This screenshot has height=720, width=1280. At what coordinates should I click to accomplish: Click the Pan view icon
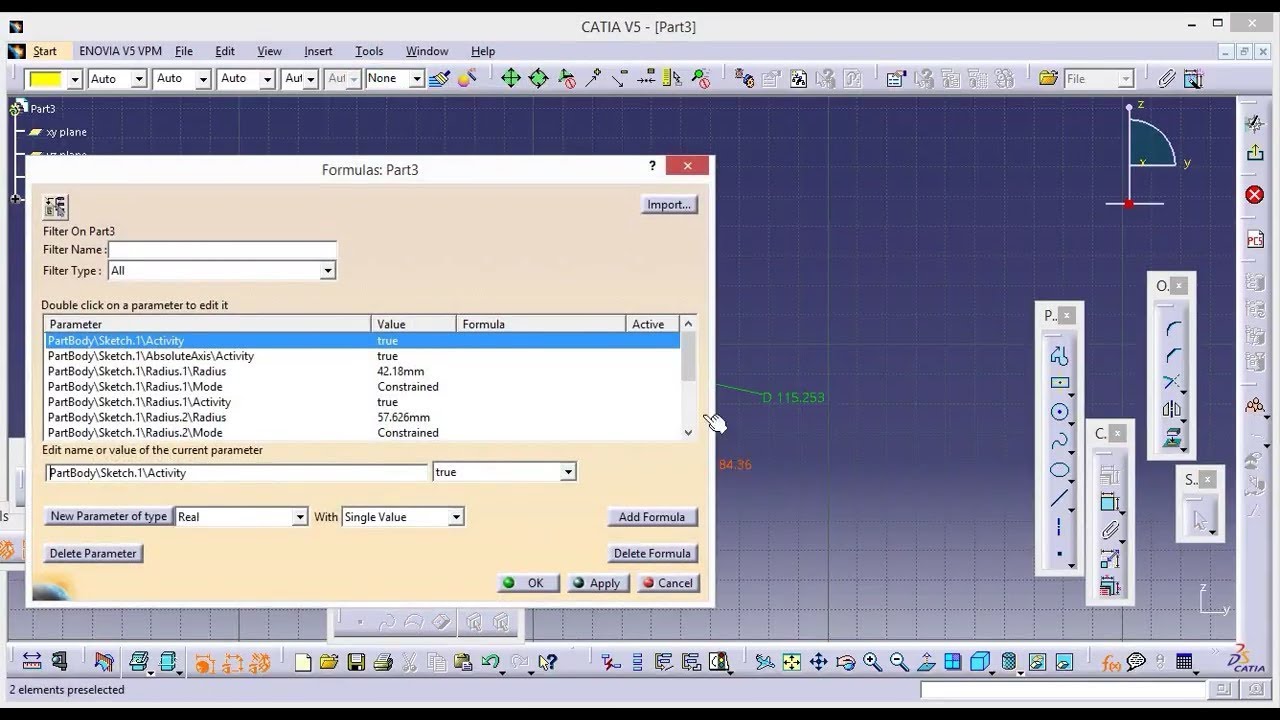[x=818, y=662]
